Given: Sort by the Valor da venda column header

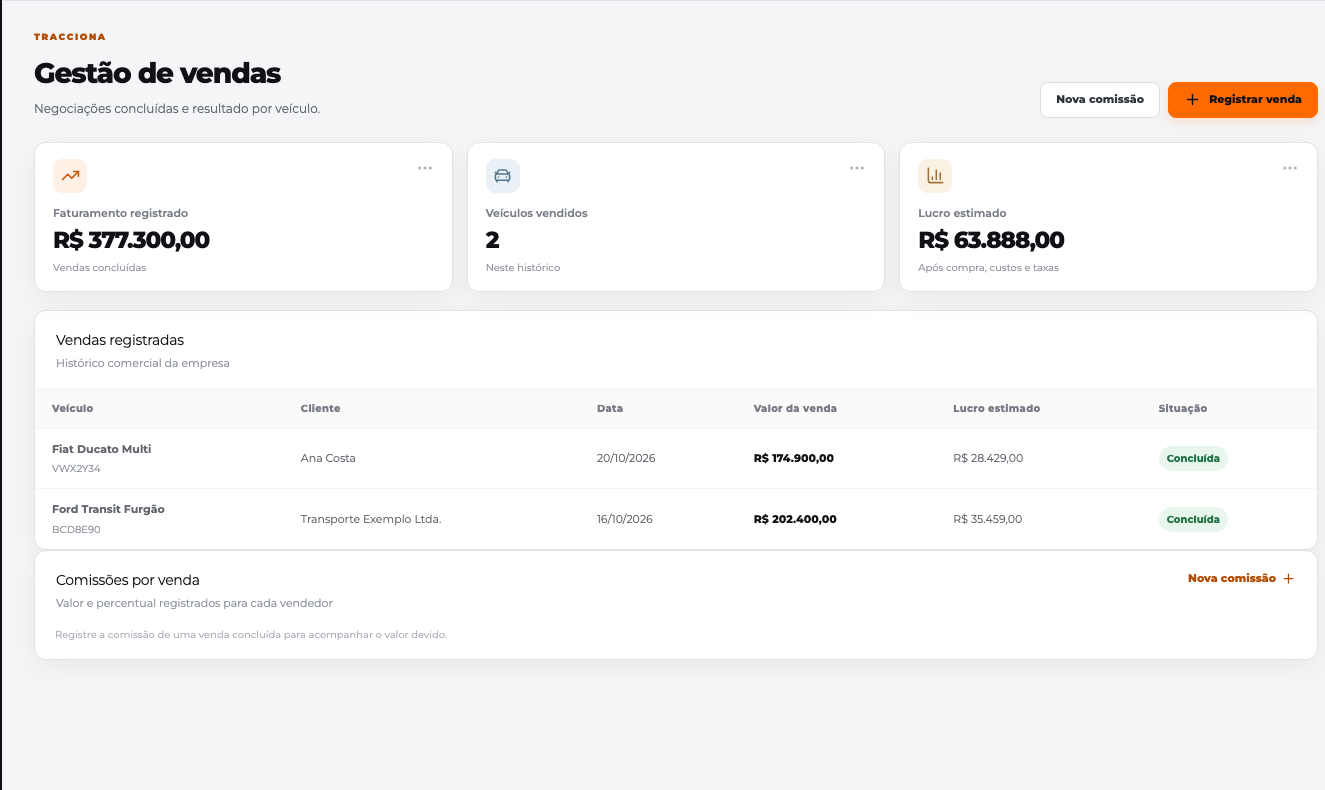Looking at the screenshot, I should coord(795,408).
